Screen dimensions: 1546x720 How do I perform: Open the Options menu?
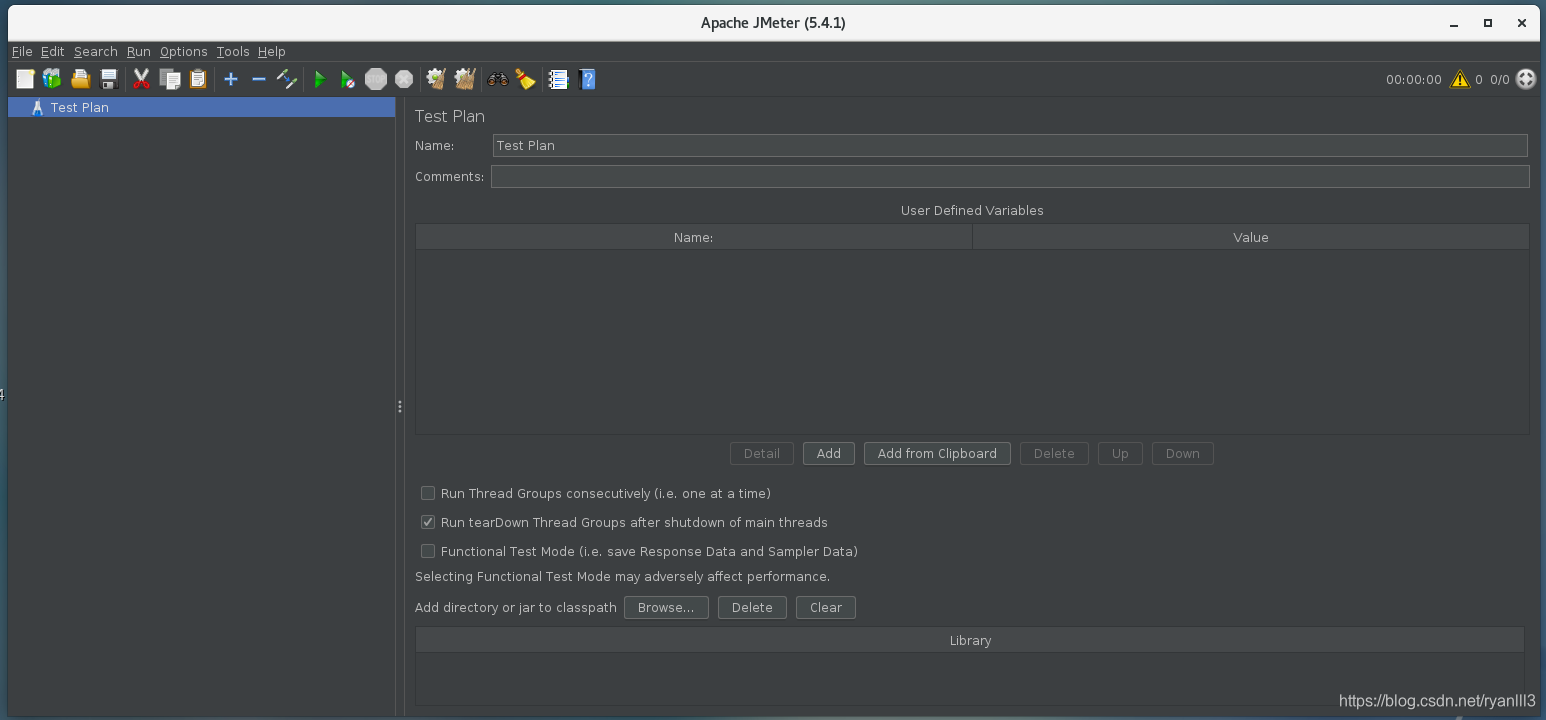point(184,51)
